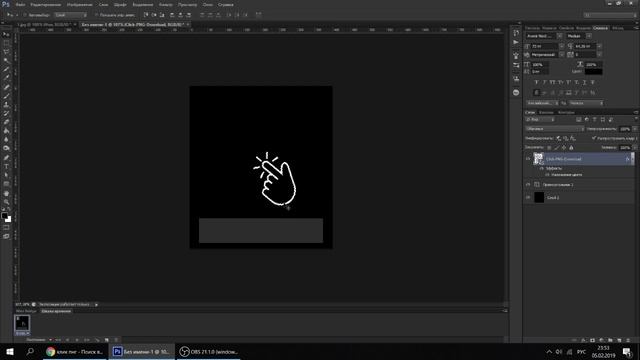Click the foreground color swatch
Screen dimensions: 640x360
click(x=4, y=216)
